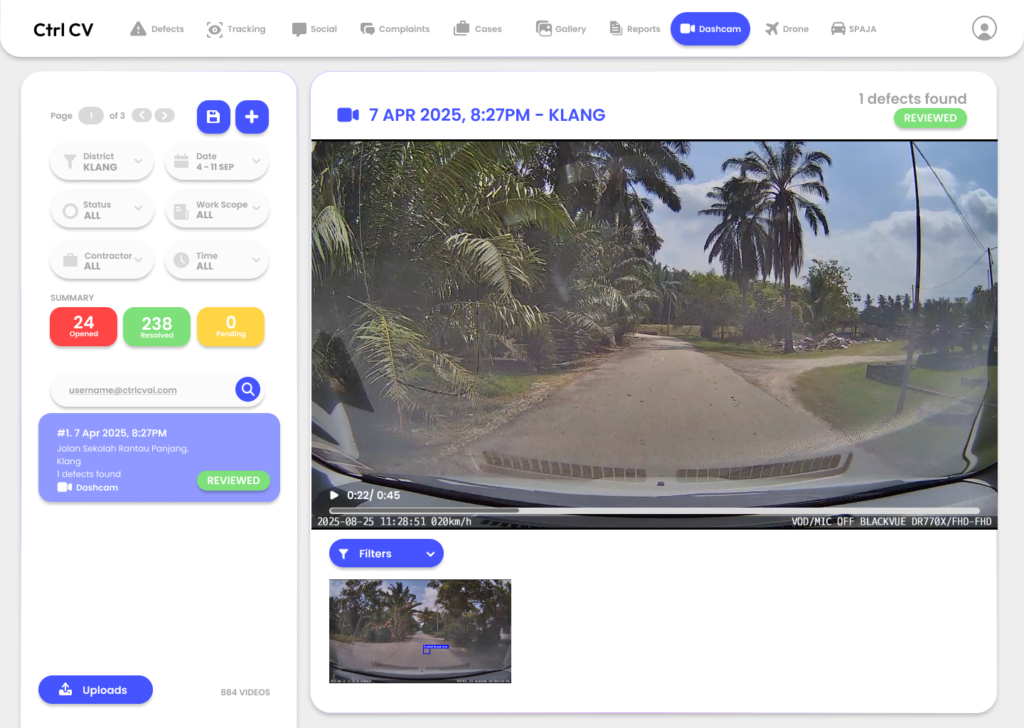1024x728 pixels.
Task: Open the Tracking tab
Action: (236, 29)
